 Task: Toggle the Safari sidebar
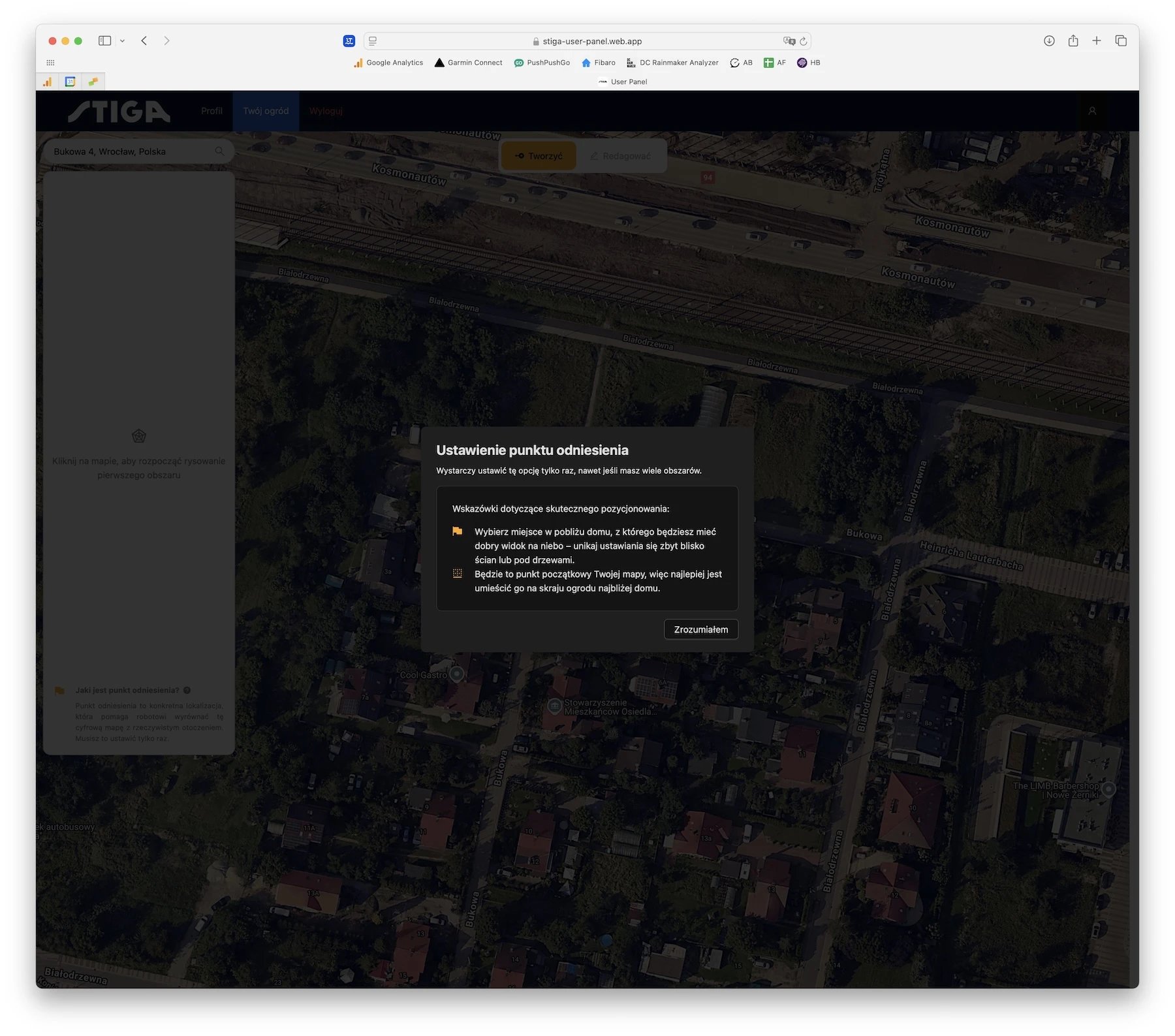point(104,40)
